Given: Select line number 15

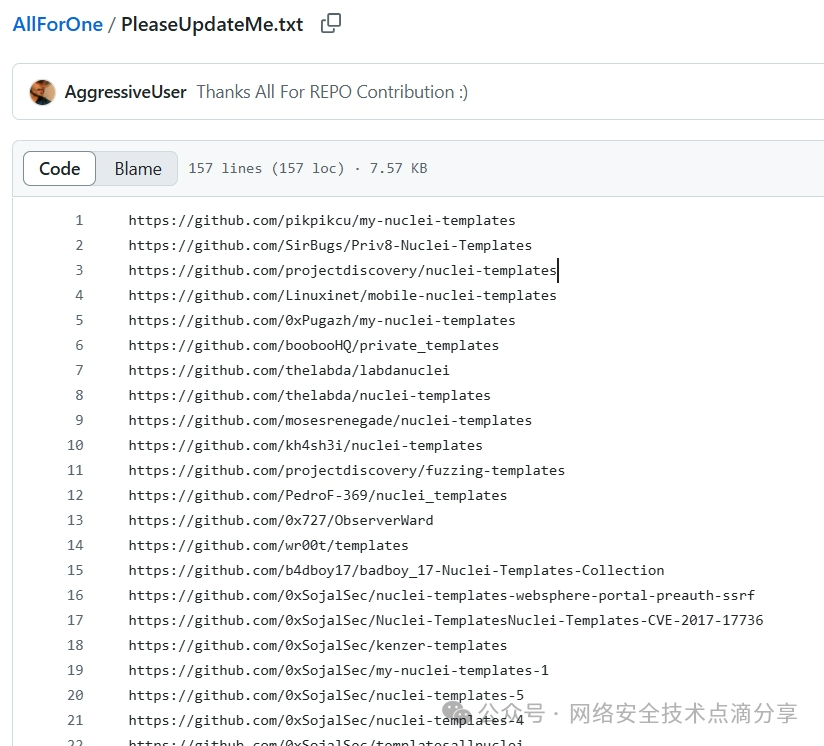Looking at the screenshot, I should tap(75, 570).
